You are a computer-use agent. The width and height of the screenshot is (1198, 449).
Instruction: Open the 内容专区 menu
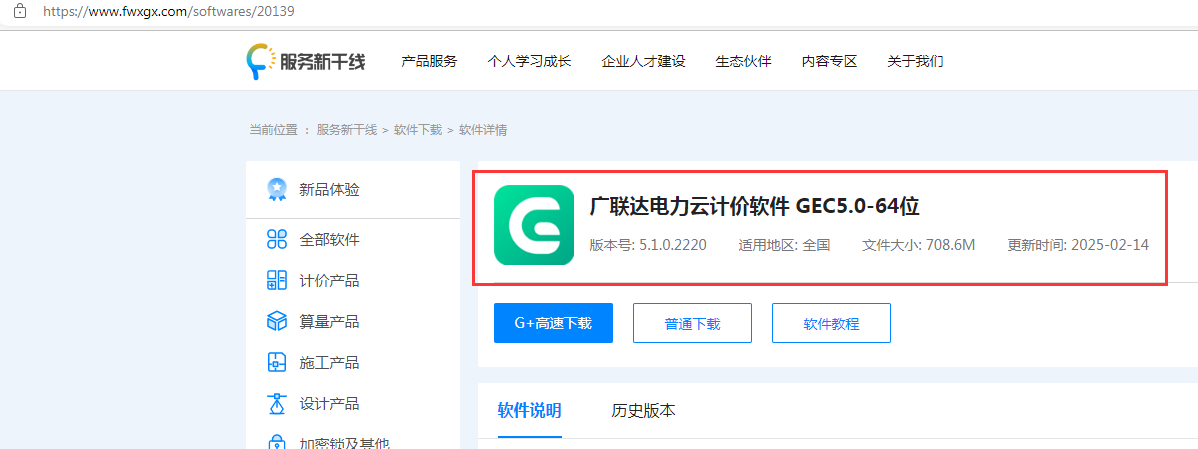click(830, 62)
